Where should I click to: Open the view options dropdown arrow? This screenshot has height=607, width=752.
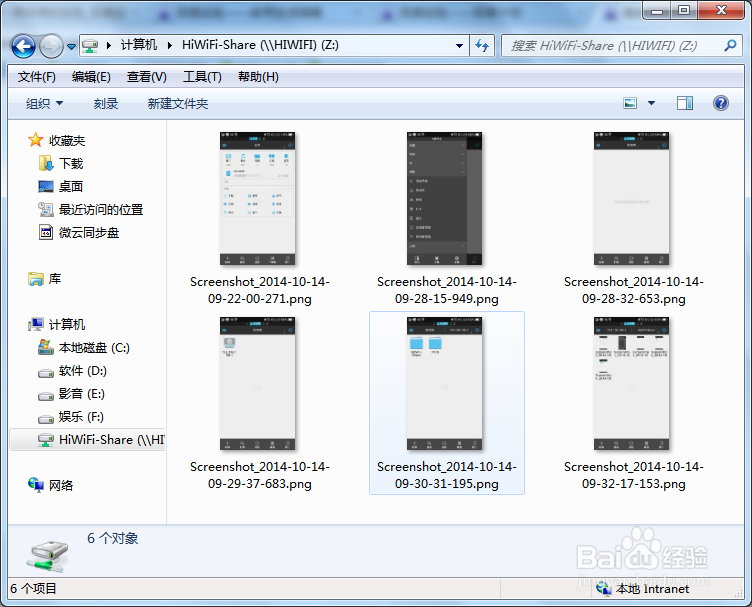click(x=651, y=103)
